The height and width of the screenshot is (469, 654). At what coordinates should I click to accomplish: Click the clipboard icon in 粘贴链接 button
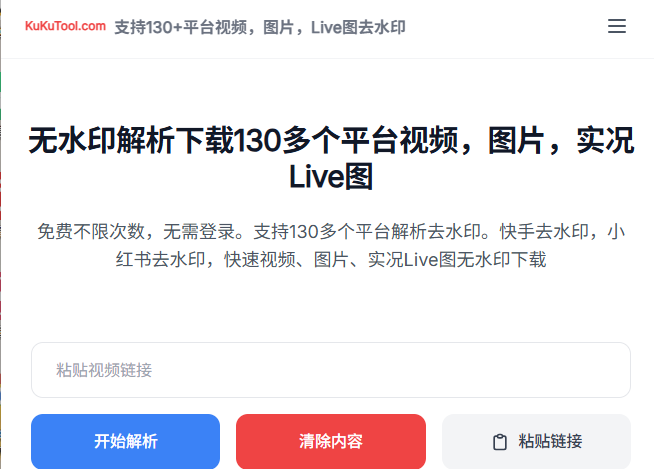500,442
